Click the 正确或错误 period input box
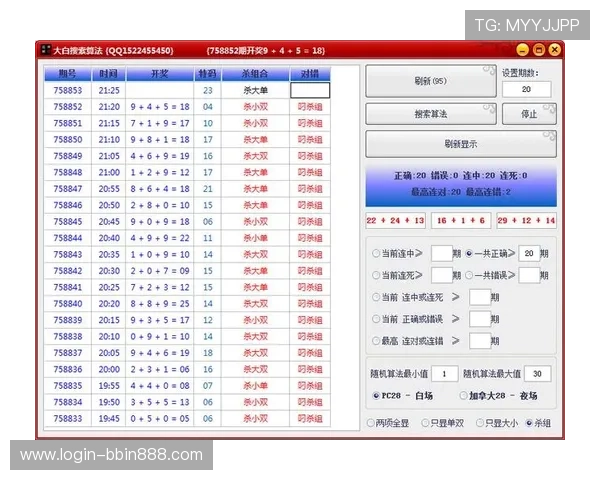600x480 pixels. 480,319
